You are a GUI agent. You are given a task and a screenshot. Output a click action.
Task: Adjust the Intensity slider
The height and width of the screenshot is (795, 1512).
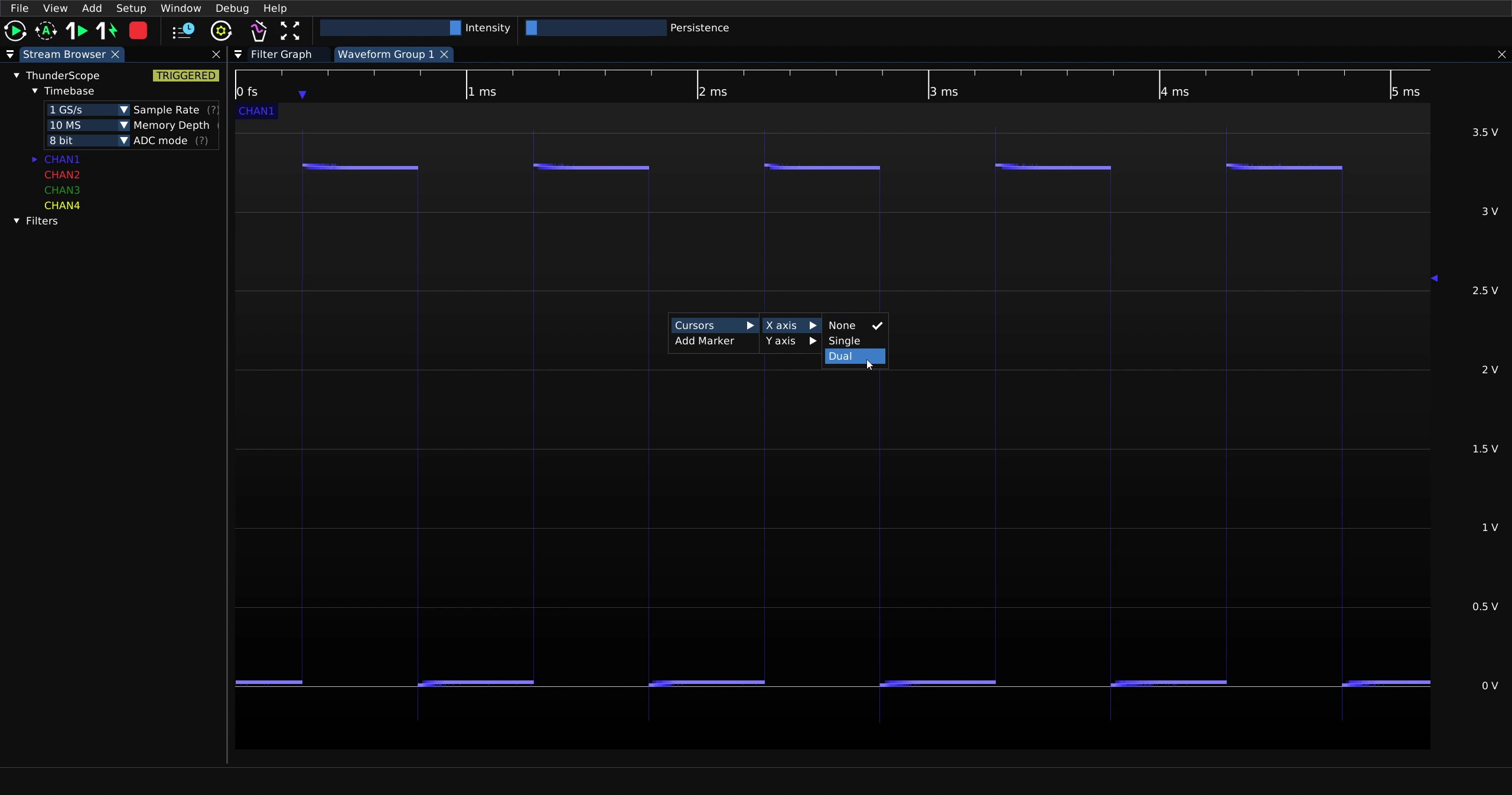[390, 28]
